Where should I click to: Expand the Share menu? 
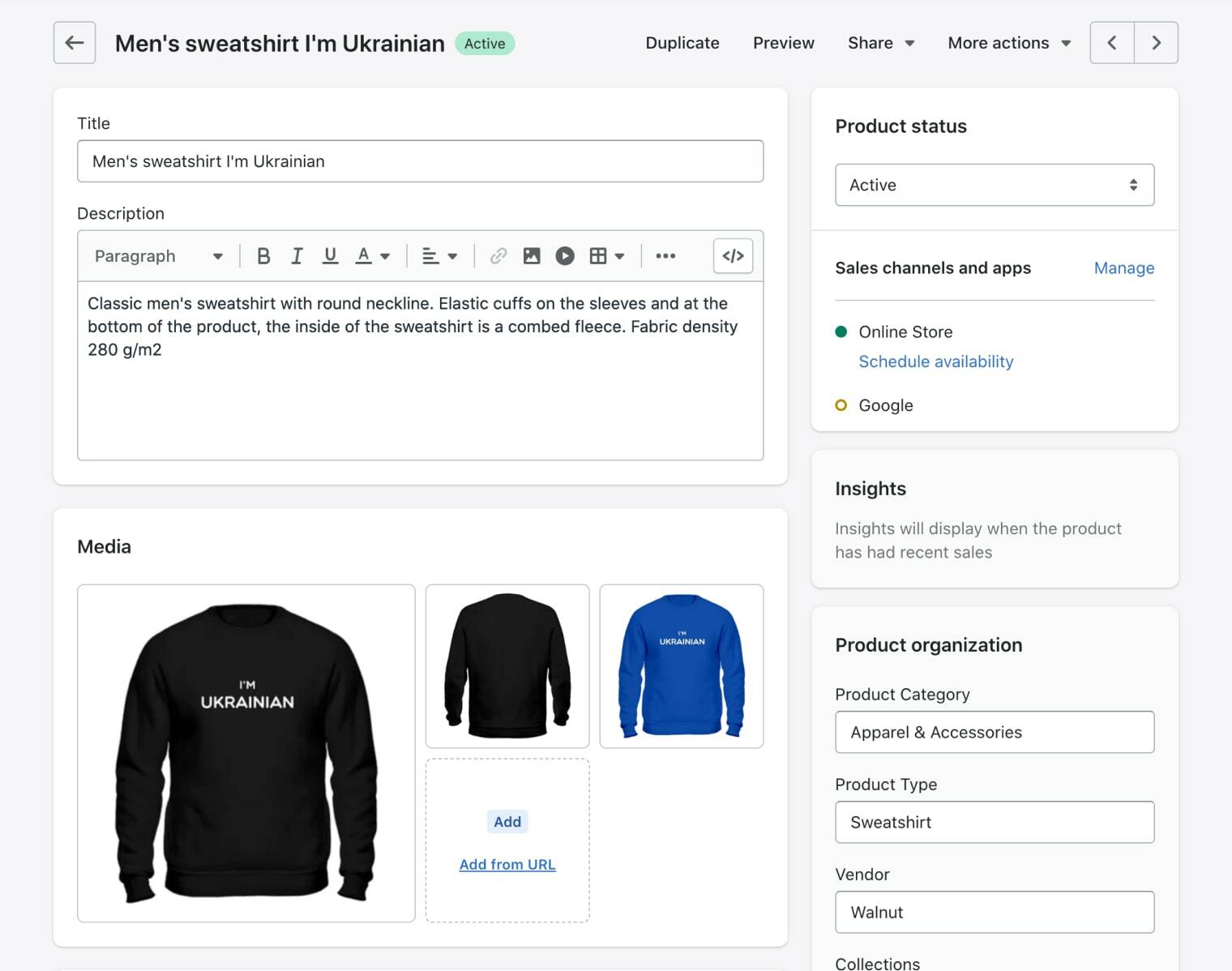point(881,43)
